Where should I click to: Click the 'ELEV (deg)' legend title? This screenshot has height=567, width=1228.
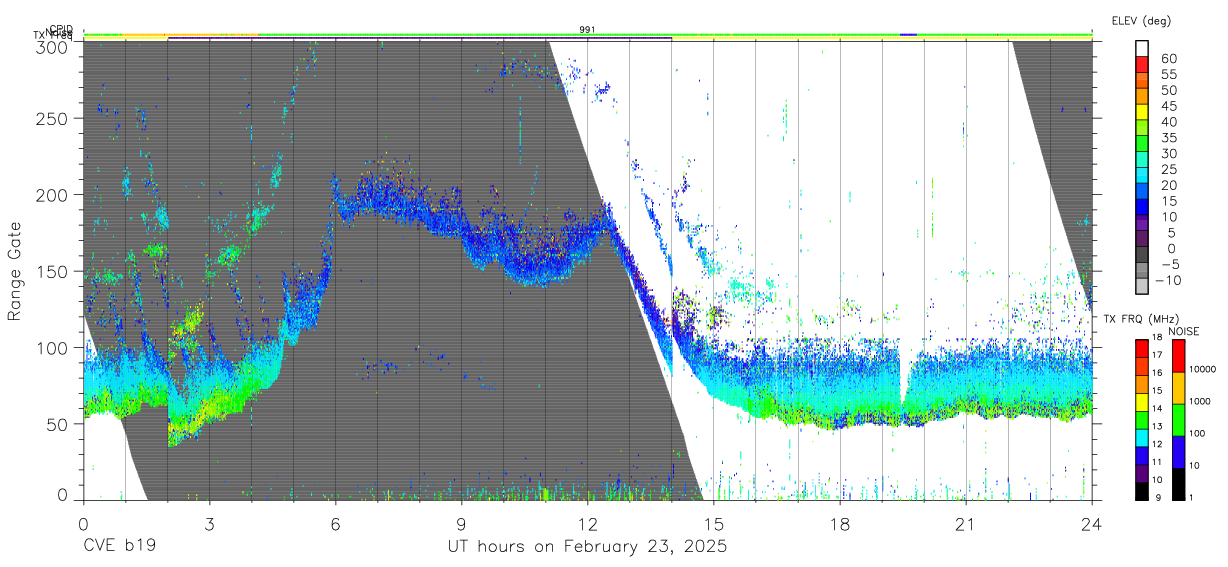(x=1141, y=21)
